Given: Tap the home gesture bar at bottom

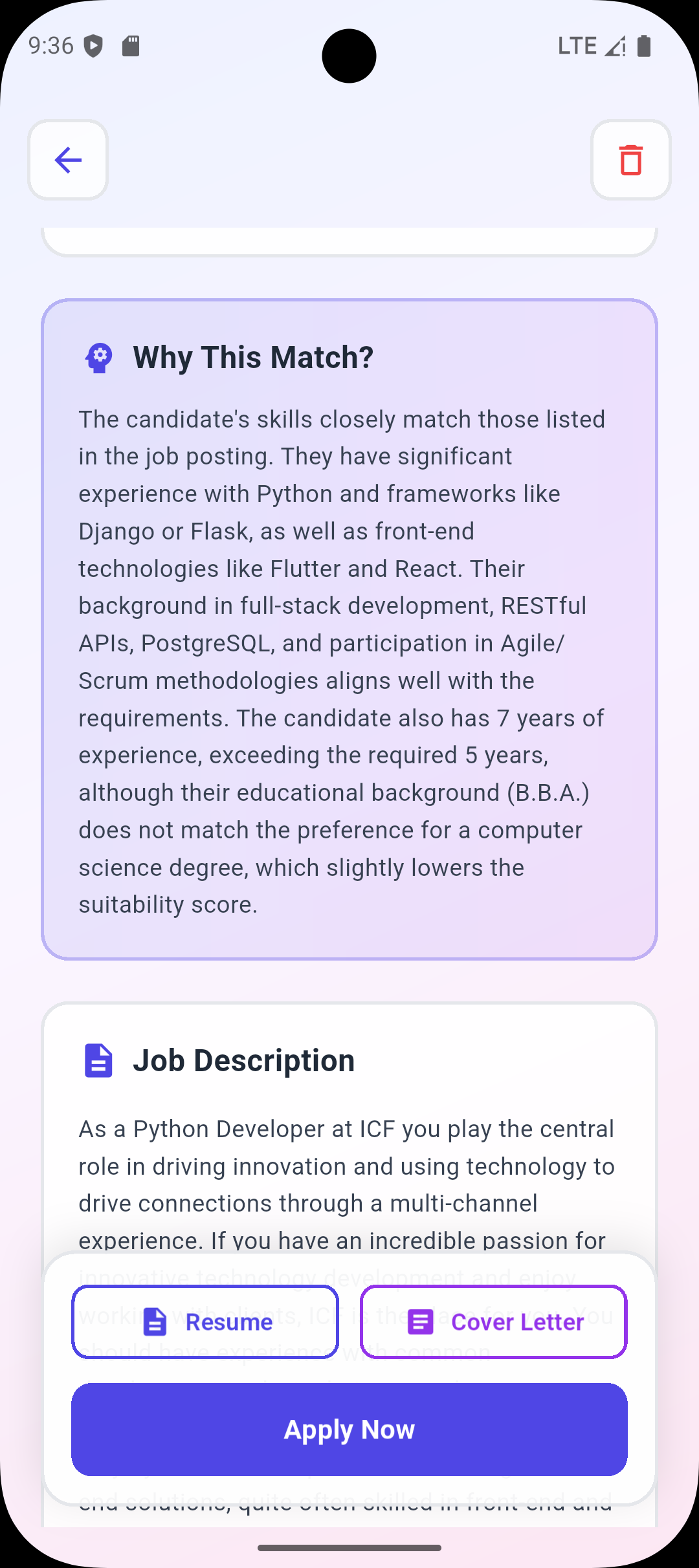Looking at the screenshot, I should [349, 1548].
